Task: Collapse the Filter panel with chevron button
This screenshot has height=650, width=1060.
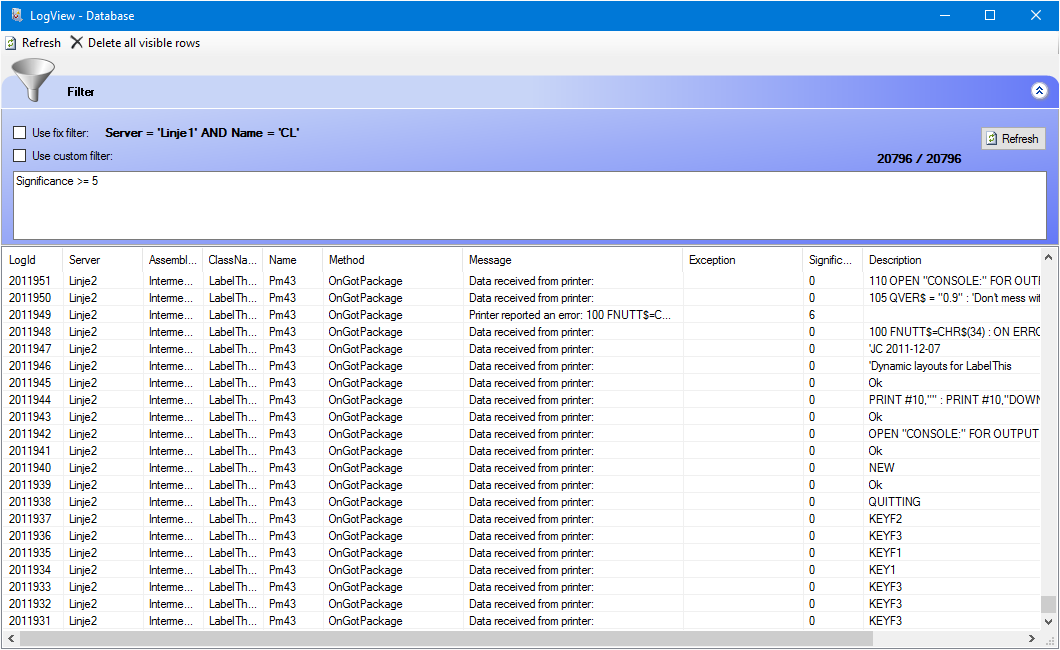Action: [x=1039, y=91]
